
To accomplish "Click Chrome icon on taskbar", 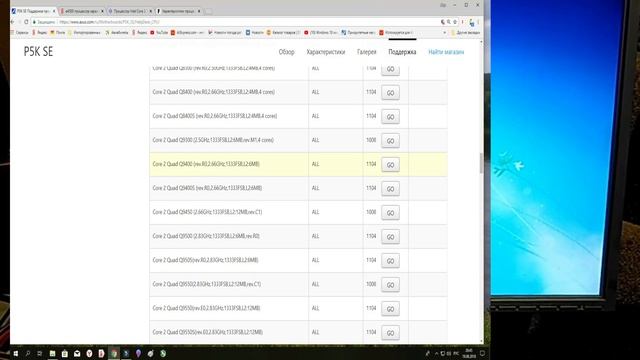I will point(114,353).
